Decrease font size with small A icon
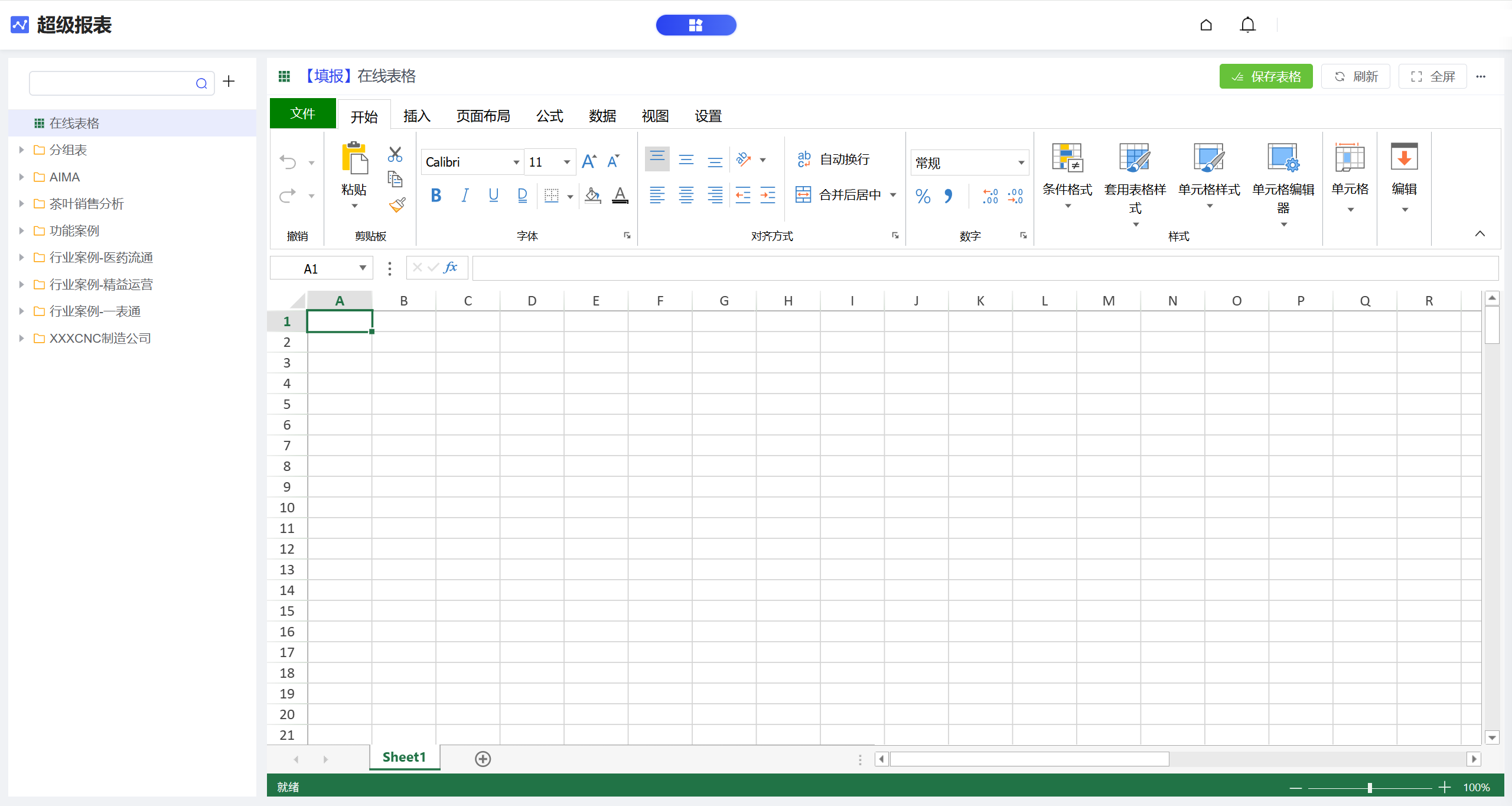 tap(614, 161)
